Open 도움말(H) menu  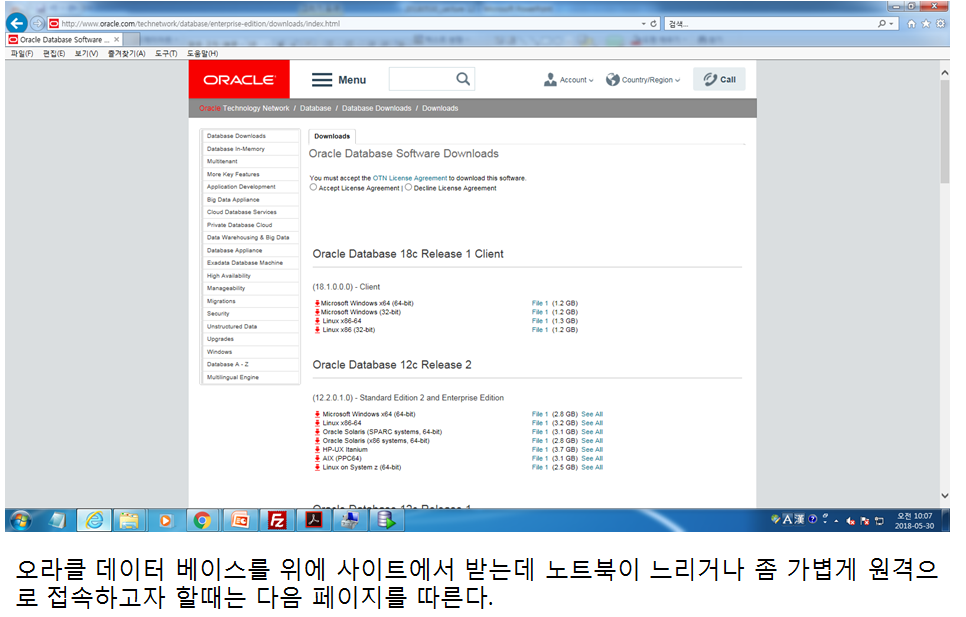[x=203, y=54]
